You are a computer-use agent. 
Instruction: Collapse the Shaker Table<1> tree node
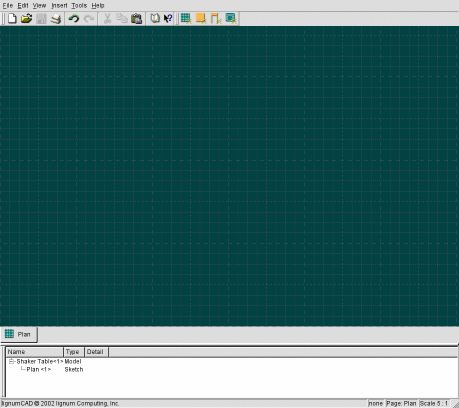pos(11,361)
